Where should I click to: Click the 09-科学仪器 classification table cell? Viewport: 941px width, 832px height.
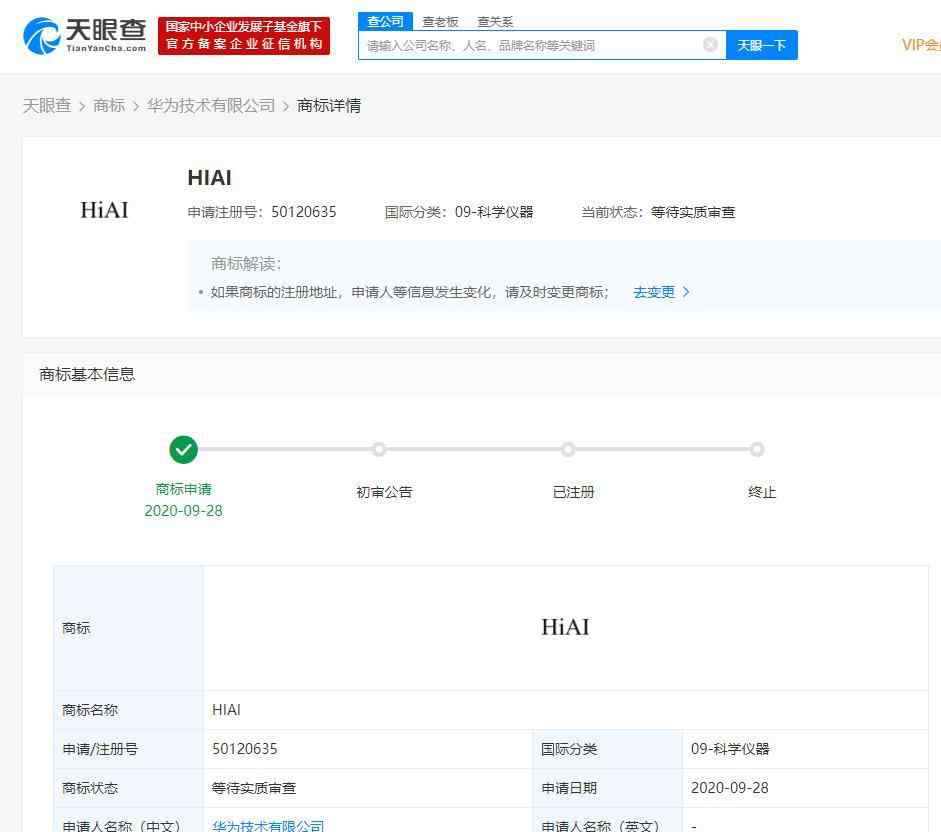point(805,749)
